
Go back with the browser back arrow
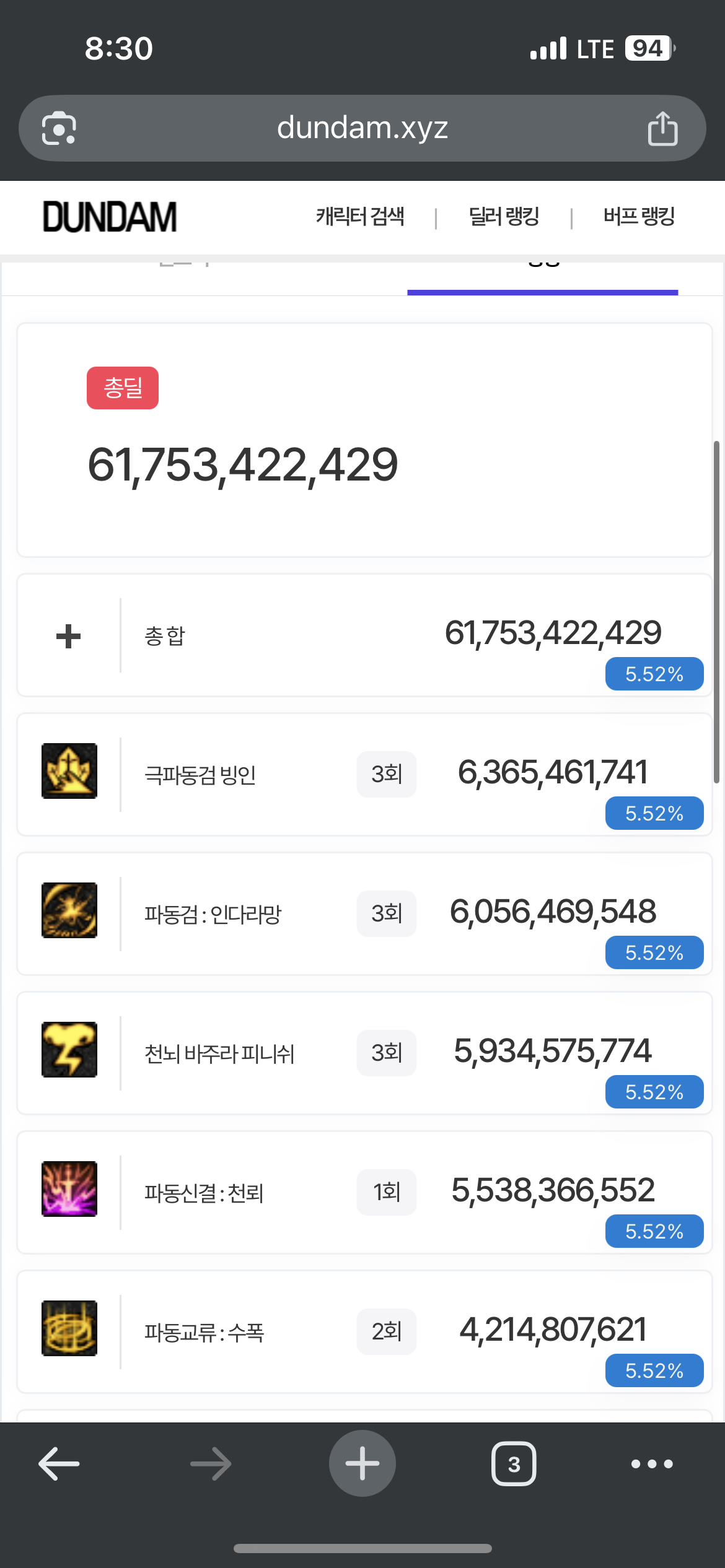59,1464
